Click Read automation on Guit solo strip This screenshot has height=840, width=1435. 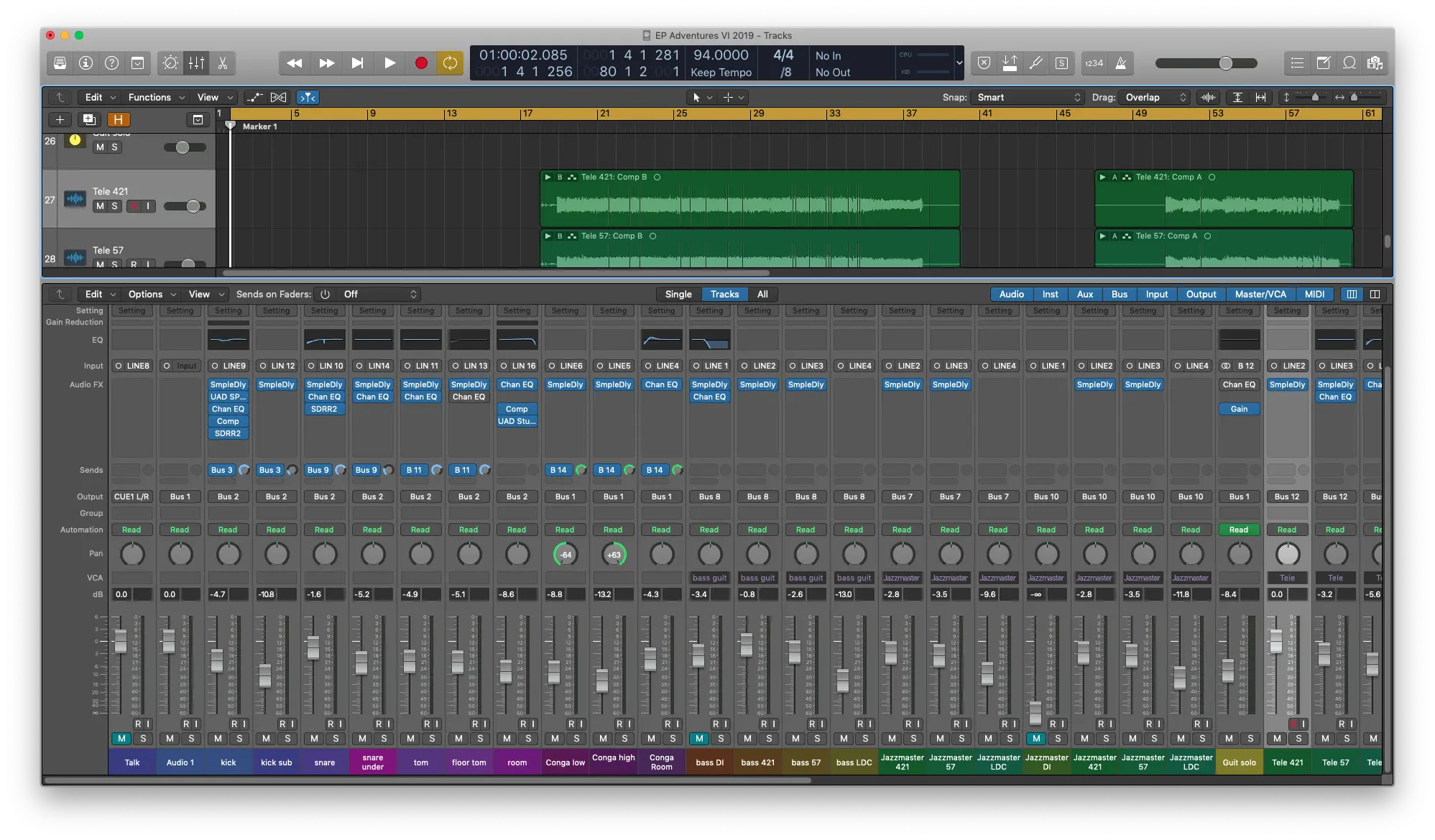point(1238,530)
